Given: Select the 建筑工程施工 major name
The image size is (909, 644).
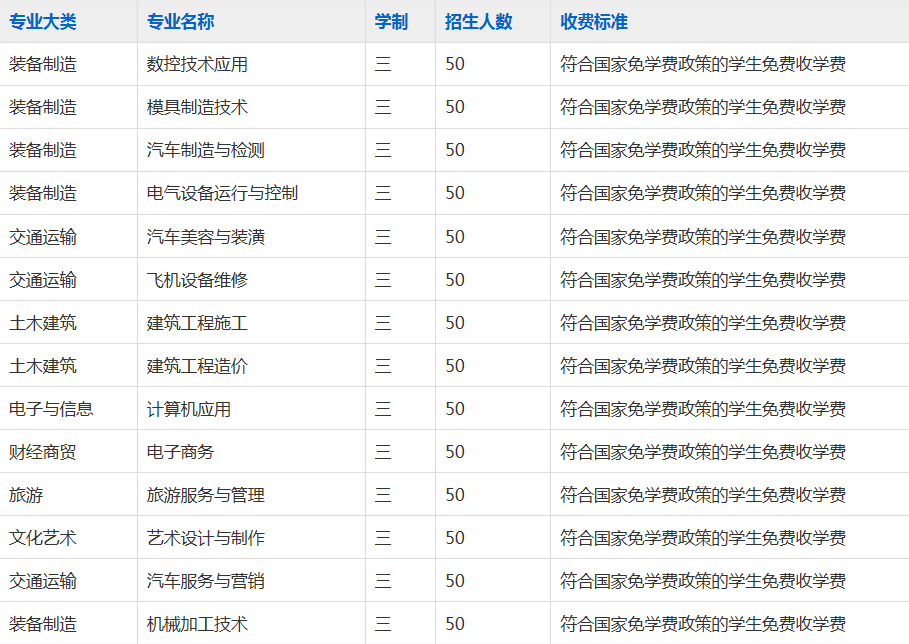Looking at the screenshot, I should coord(197,322).
